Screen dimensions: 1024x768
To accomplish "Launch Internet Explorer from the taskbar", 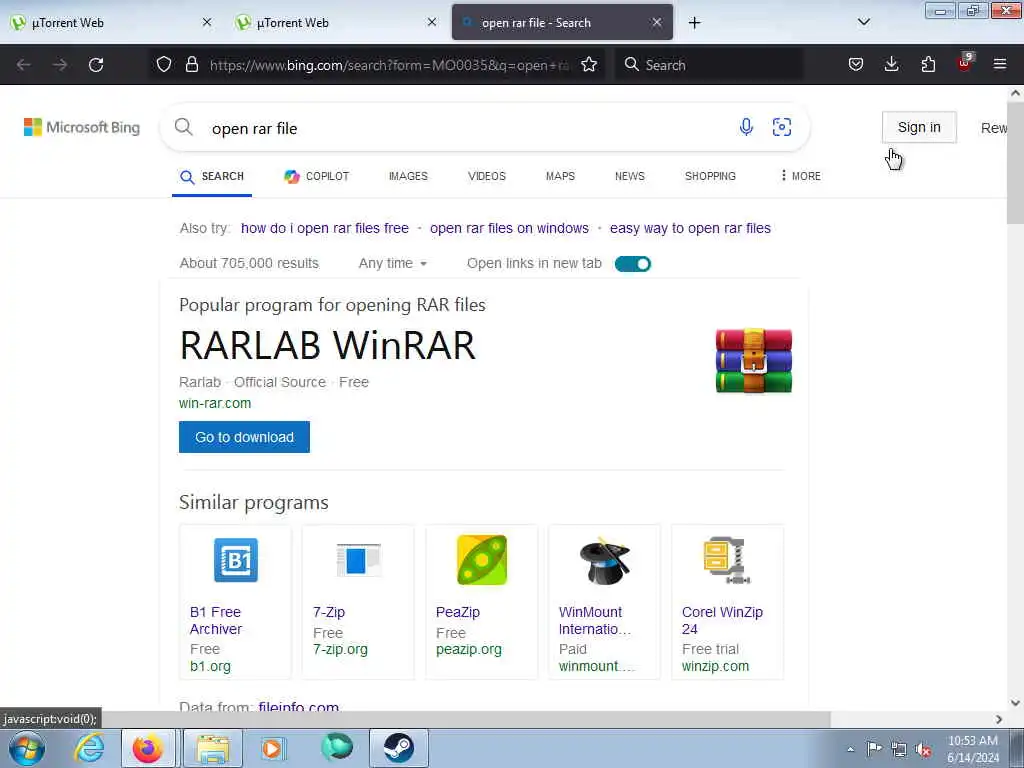I will pos(89,748).
